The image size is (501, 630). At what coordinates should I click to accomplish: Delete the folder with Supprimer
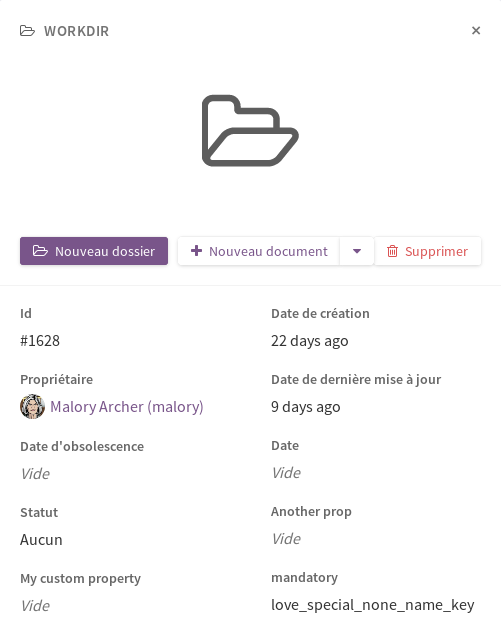point(427,251)
